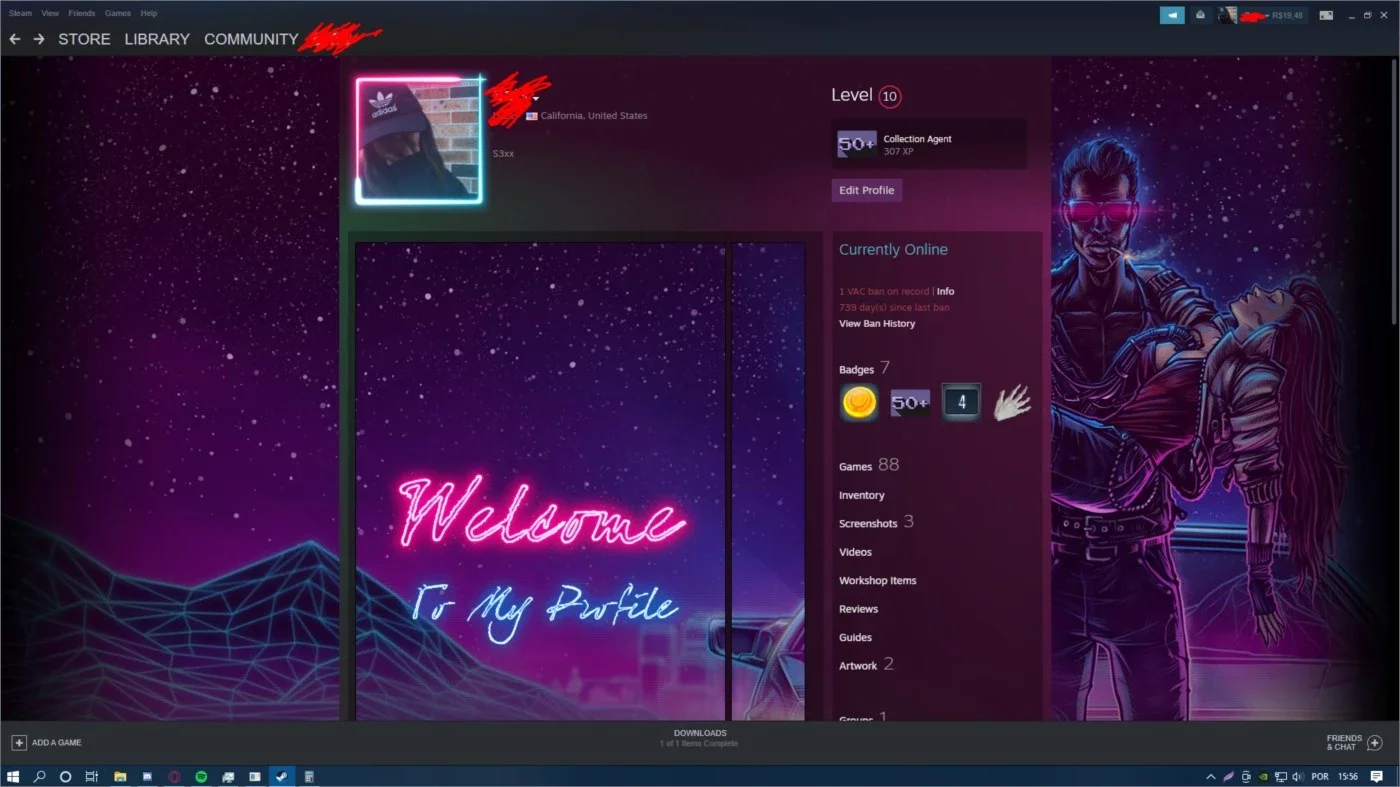Open Spotify from taskbar

click(201, 776)
